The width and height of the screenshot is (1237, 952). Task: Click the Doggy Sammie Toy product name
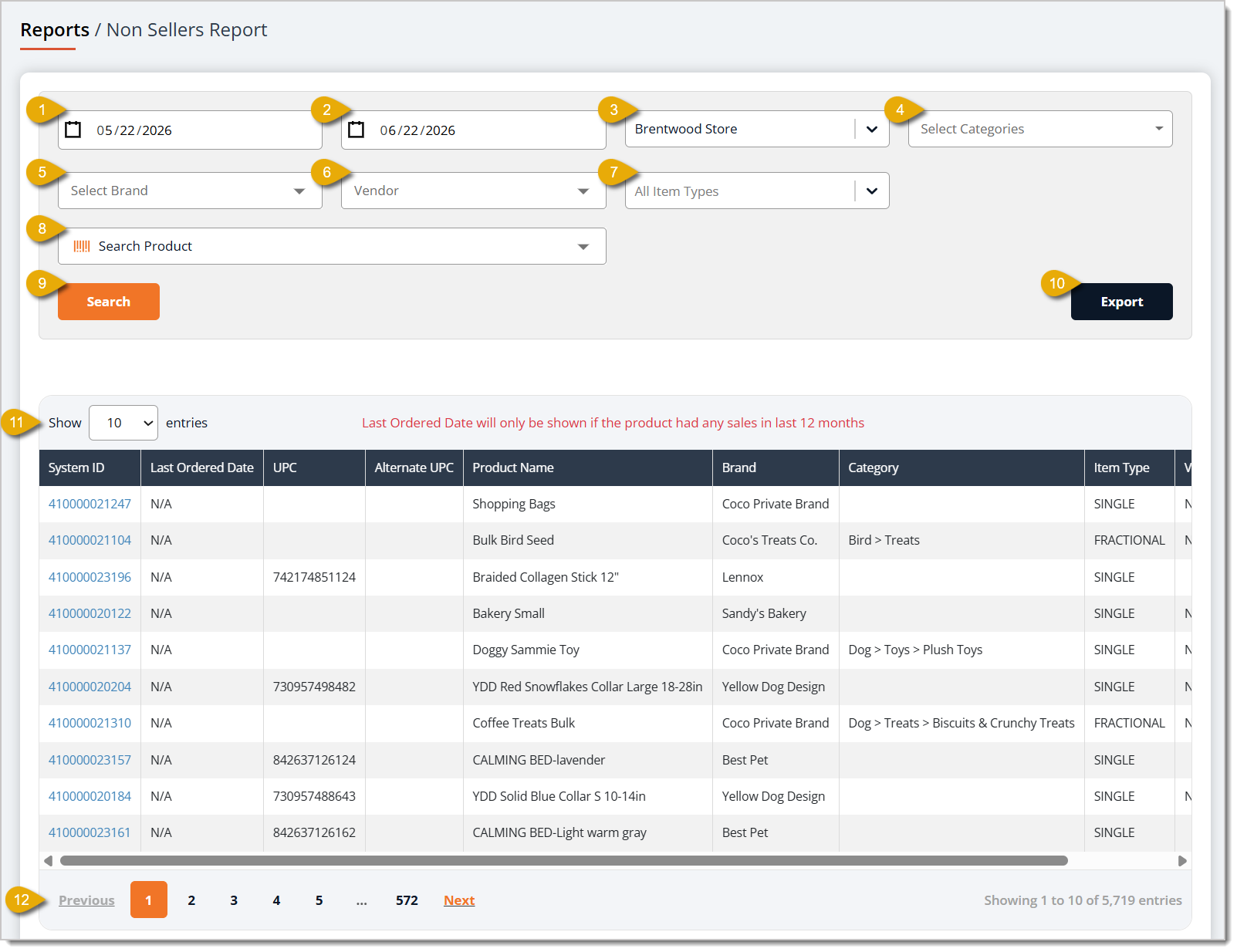tap(526, 650)
